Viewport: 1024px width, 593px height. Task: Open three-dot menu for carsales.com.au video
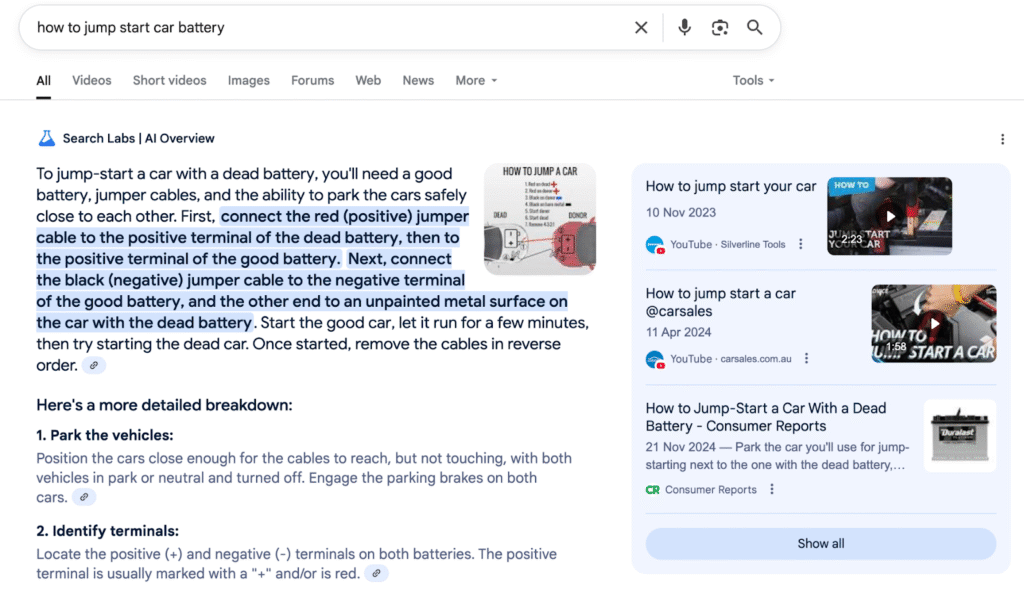806,359
